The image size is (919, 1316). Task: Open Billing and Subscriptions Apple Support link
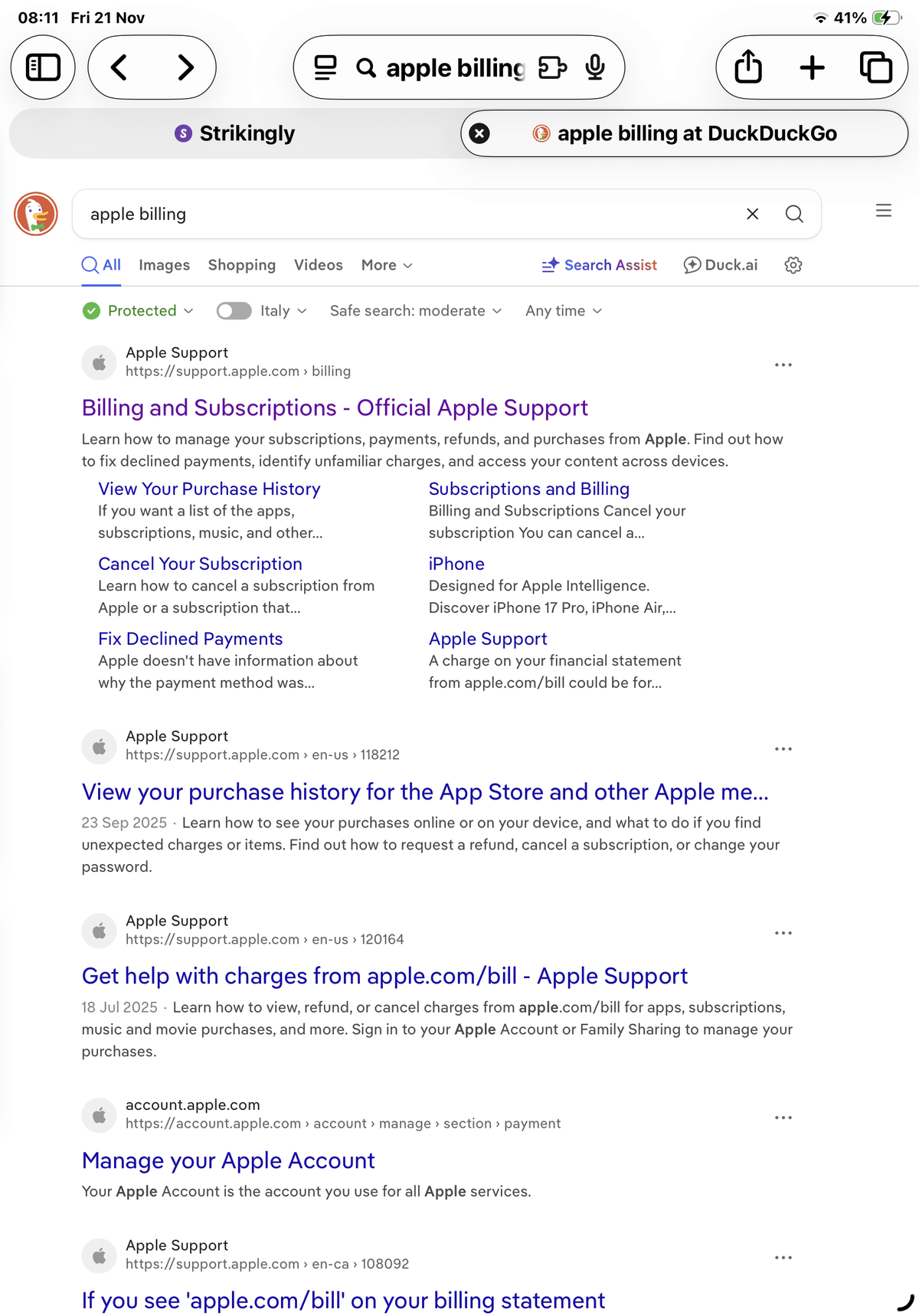(335, 408)
